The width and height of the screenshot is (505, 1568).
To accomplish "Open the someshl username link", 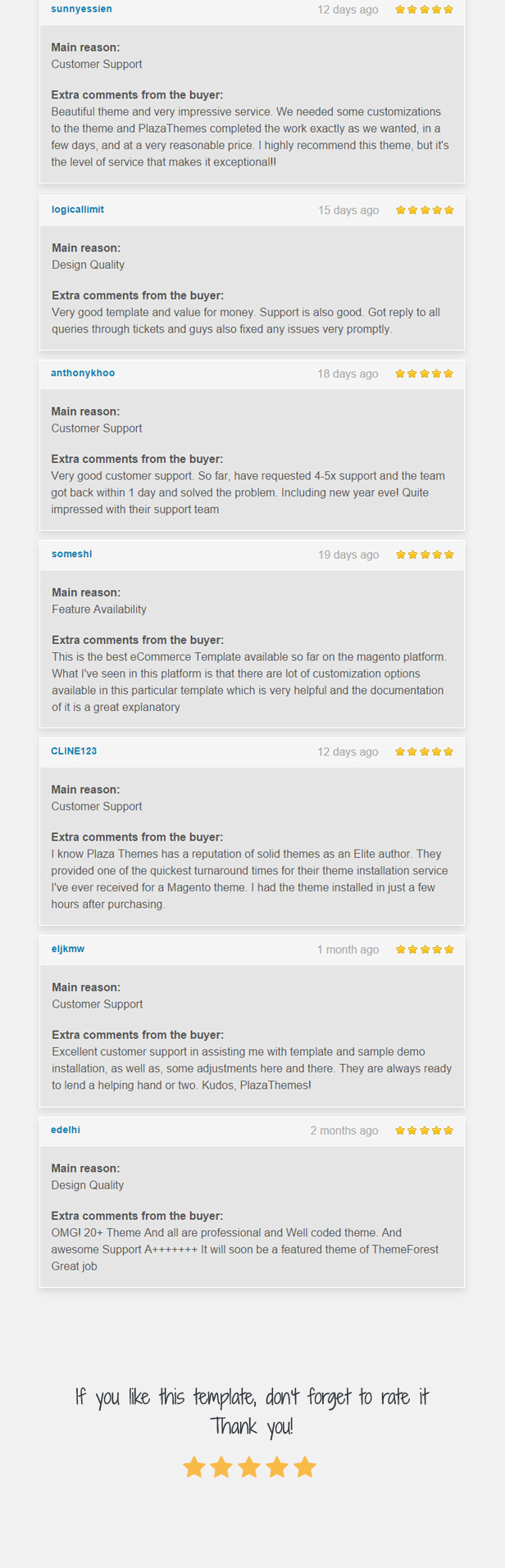I will (72, 554).
